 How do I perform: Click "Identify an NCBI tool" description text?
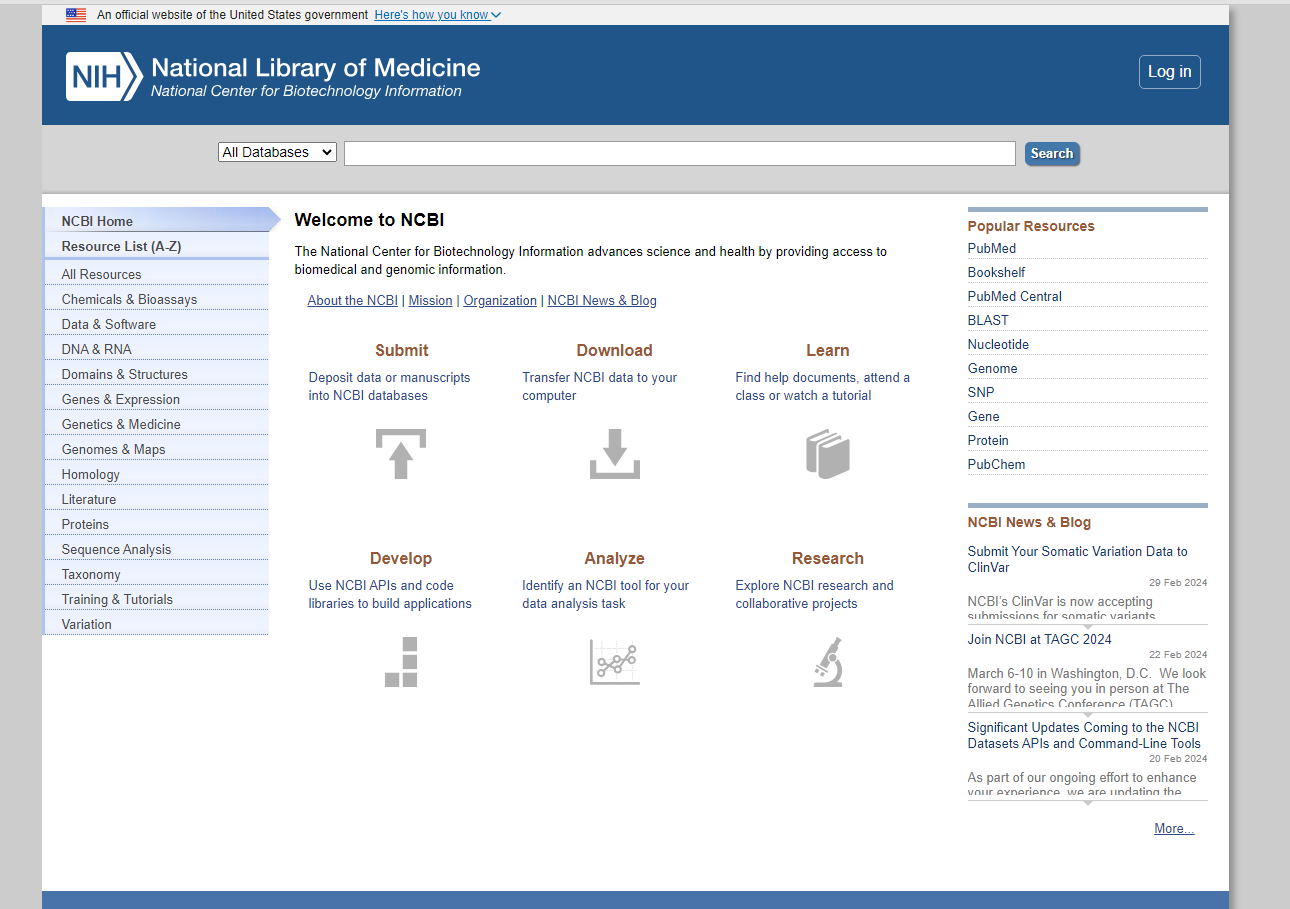click(x=606, y=594)
